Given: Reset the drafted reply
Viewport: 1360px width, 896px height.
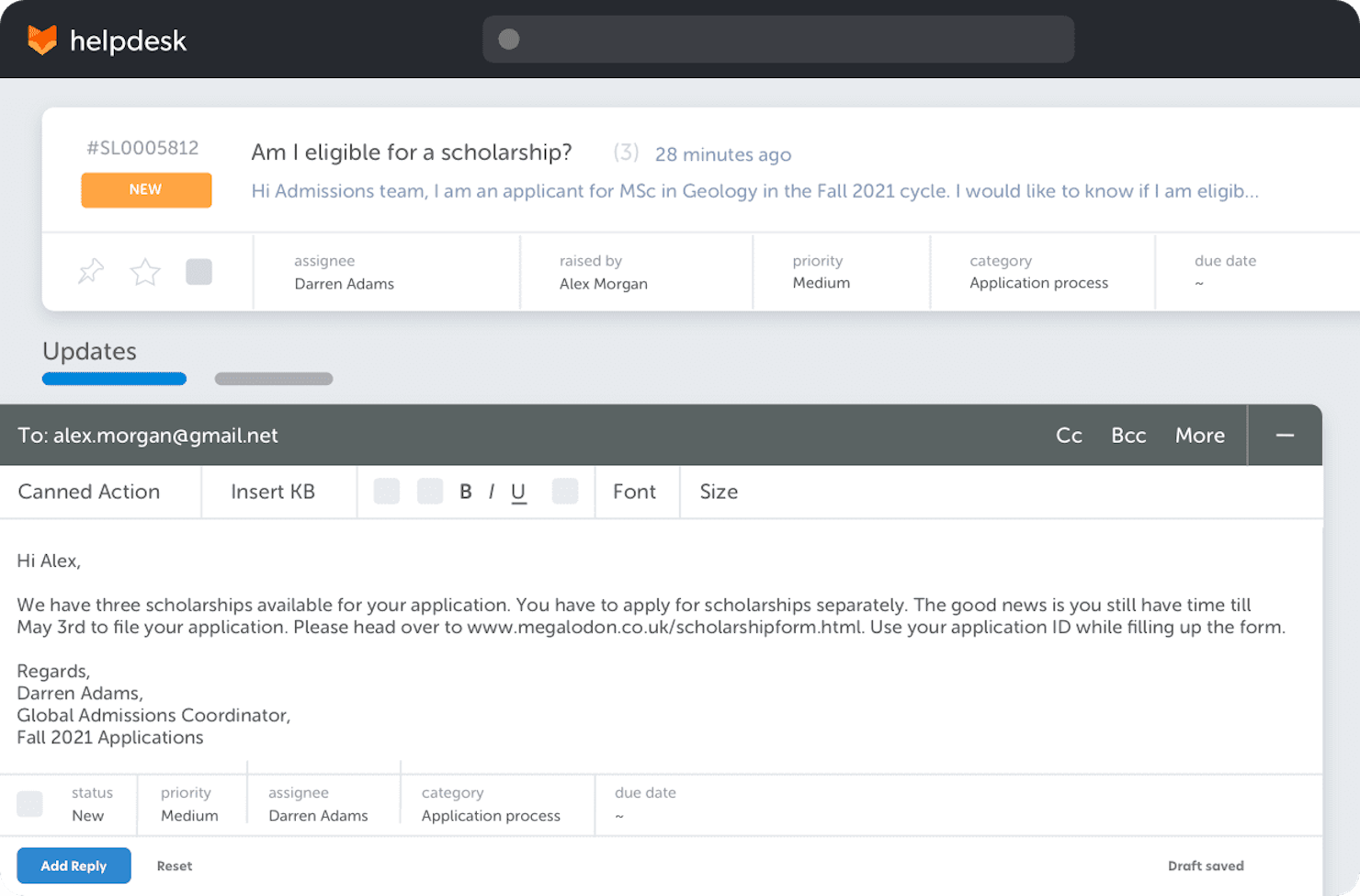Looking at the screenshot, I should pyautogui.click(x=174, y=865).
